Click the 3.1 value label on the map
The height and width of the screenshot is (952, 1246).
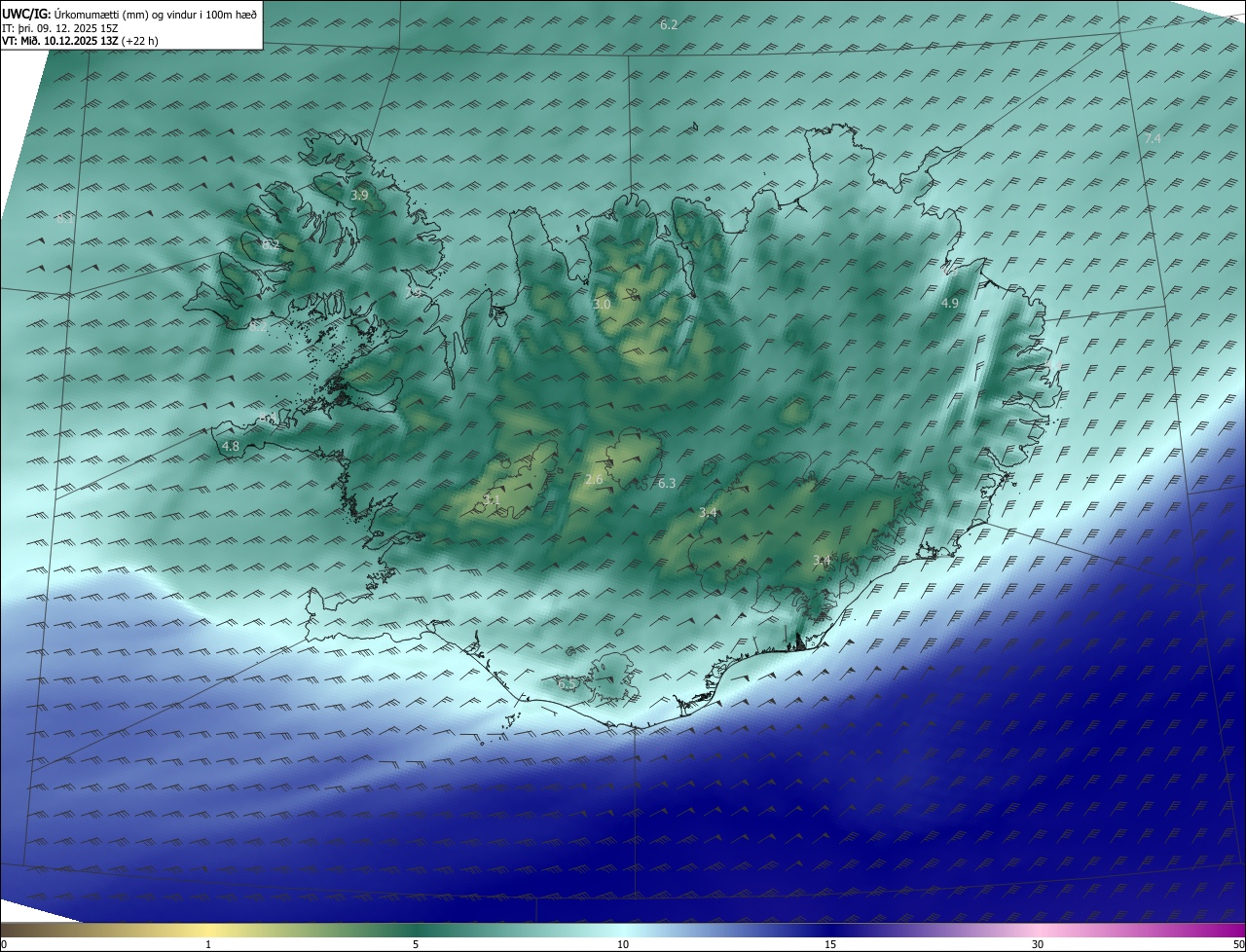coord(492,500)
